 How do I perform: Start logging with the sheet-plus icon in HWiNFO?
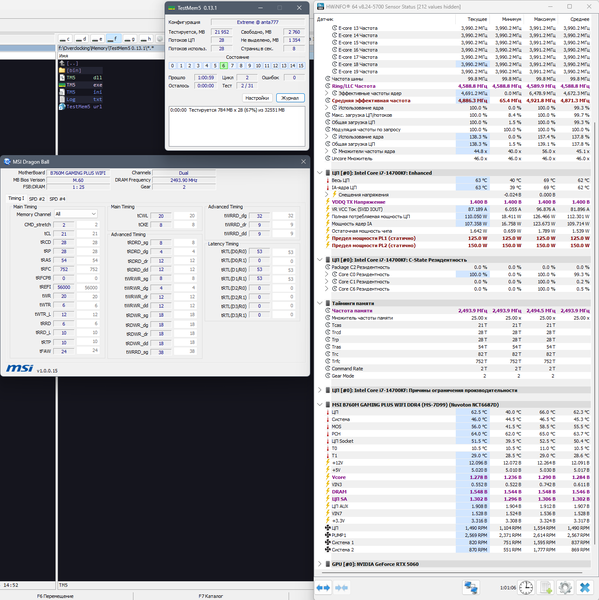click(x=546, y=587)
